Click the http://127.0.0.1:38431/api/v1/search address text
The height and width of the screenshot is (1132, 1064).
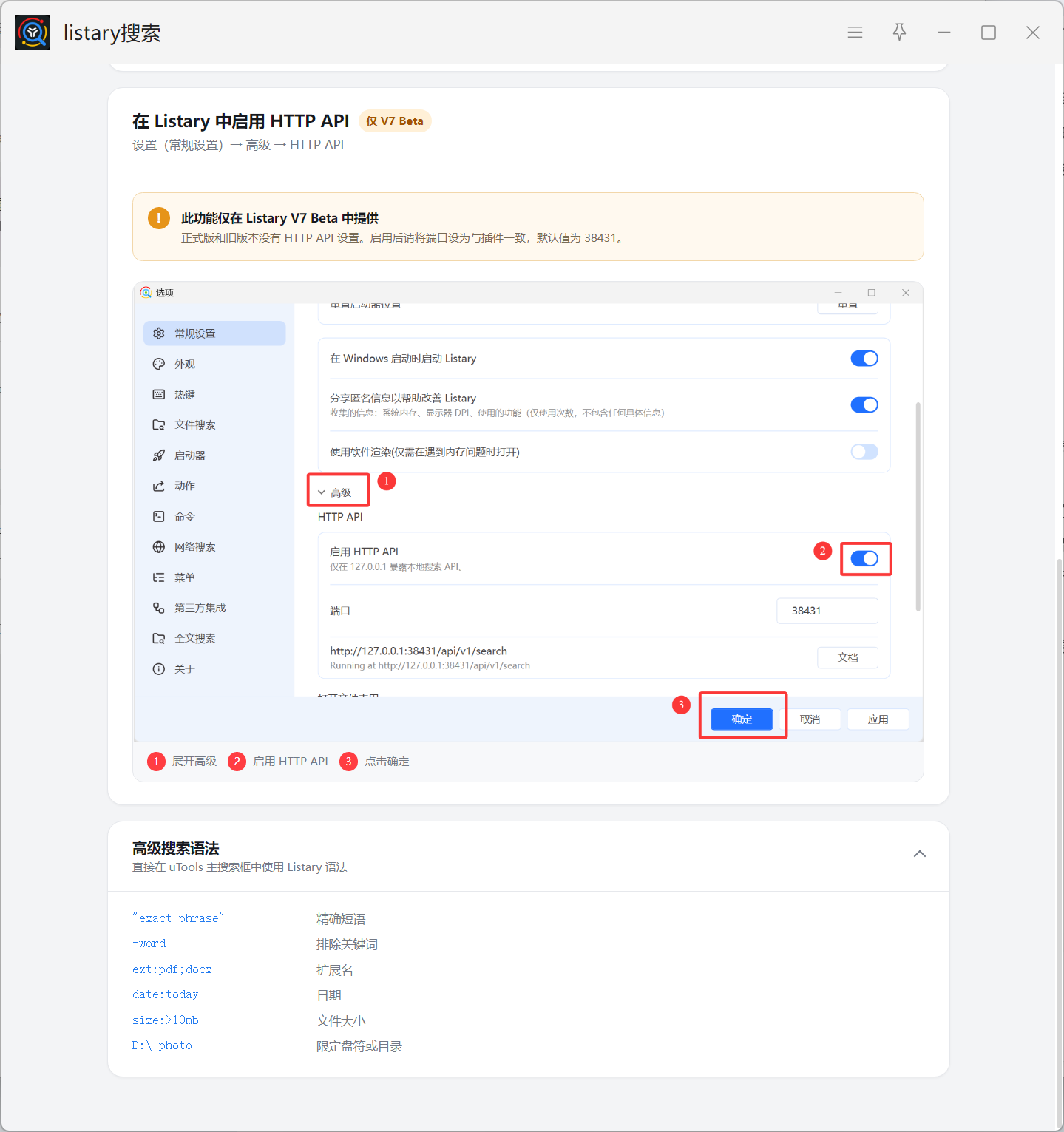(x=419, y=651)
